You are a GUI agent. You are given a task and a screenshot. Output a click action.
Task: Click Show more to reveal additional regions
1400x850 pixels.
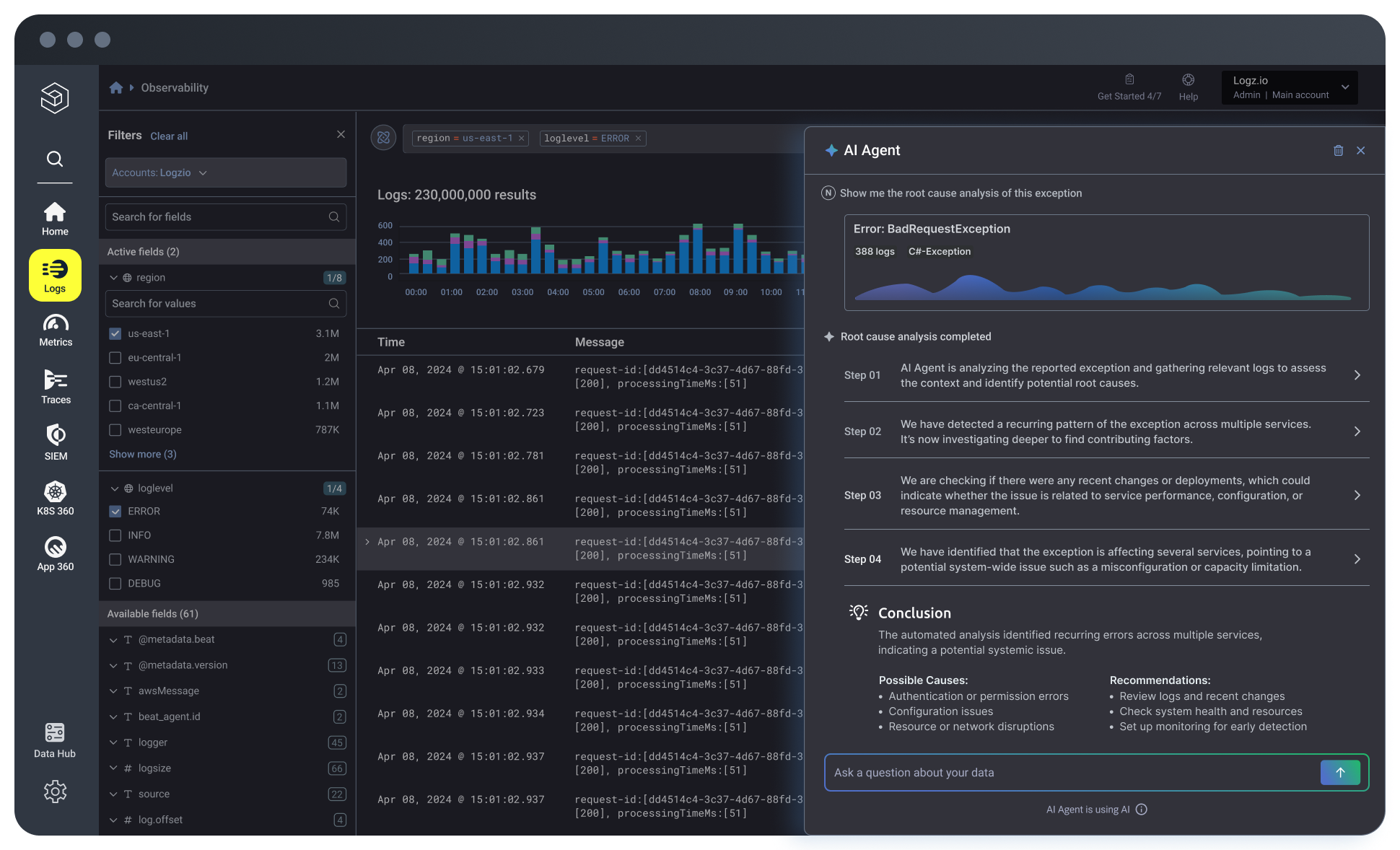141,454
